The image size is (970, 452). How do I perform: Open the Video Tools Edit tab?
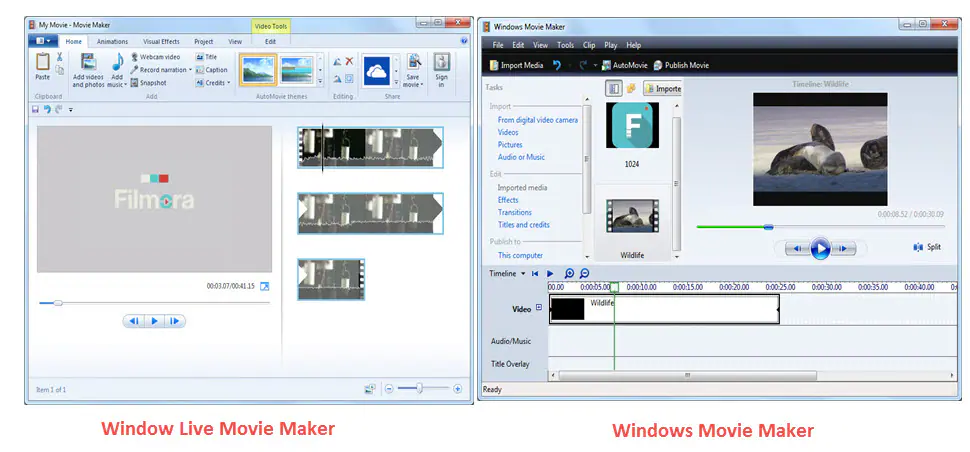(270, 41)
